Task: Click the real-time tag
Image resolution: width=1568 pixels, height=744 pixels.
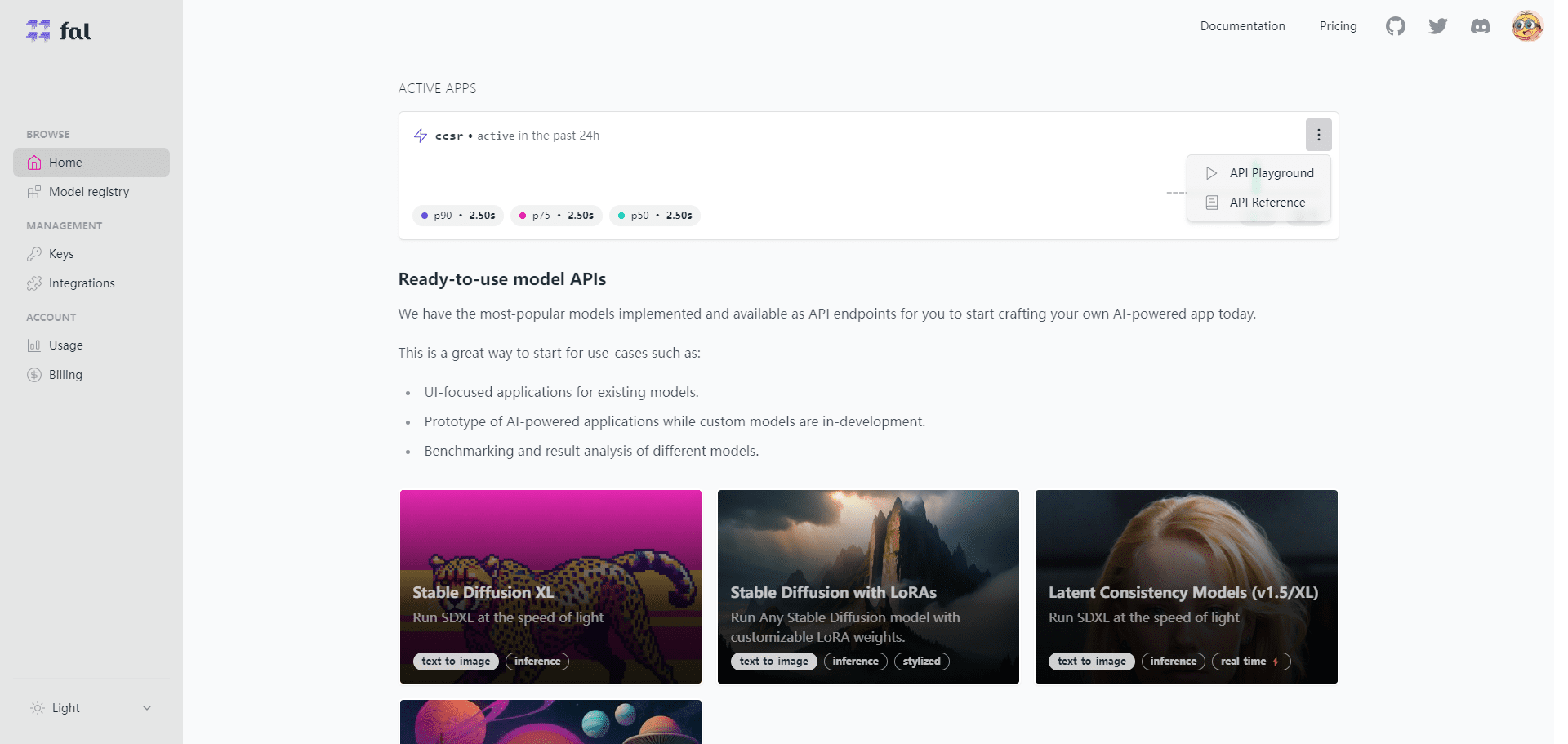Action: (x=1251, y=662)
